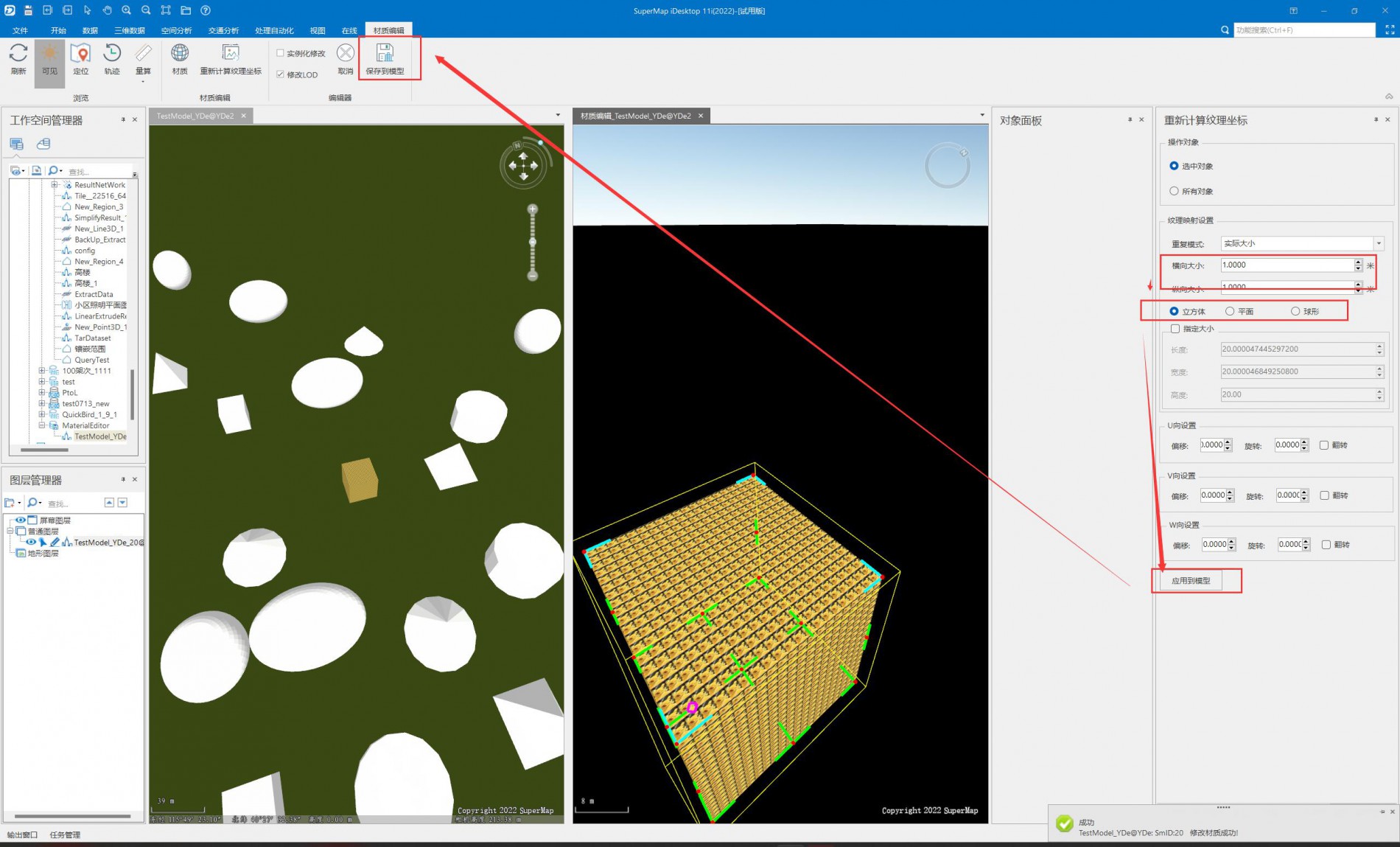Click the Full extent icon in title bar
This screenshot has height=847, width=1400.
coord(166,10)
